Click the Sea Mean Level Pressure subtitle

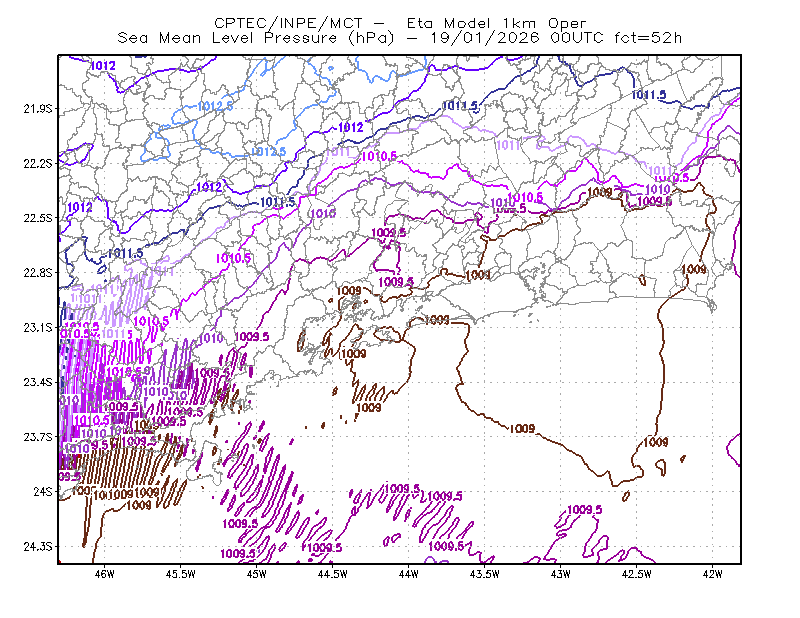[x=399, y=38]
